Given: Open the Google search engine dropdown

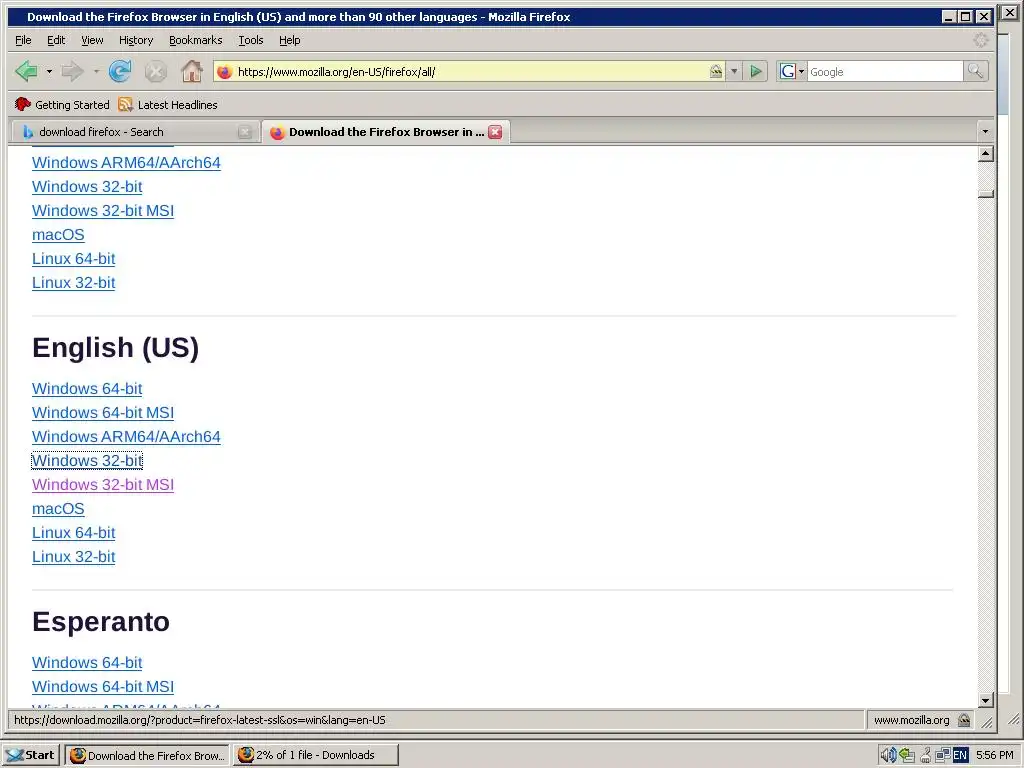Looking at the screenshot, I should (x=792, y=71).
